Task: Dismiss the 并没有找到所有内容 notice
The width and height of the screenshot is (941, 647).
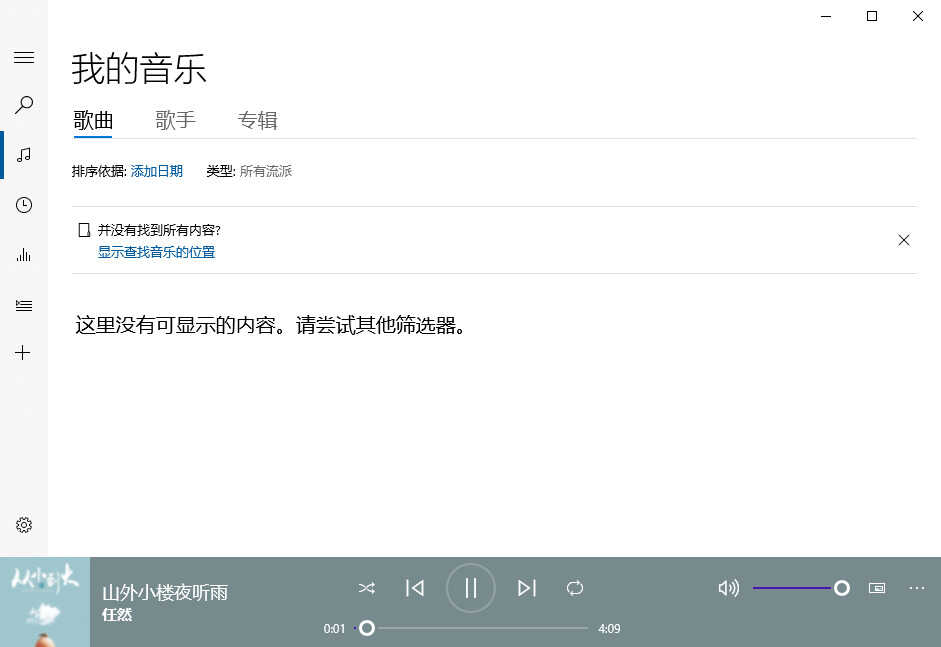Action: point(904,240)
